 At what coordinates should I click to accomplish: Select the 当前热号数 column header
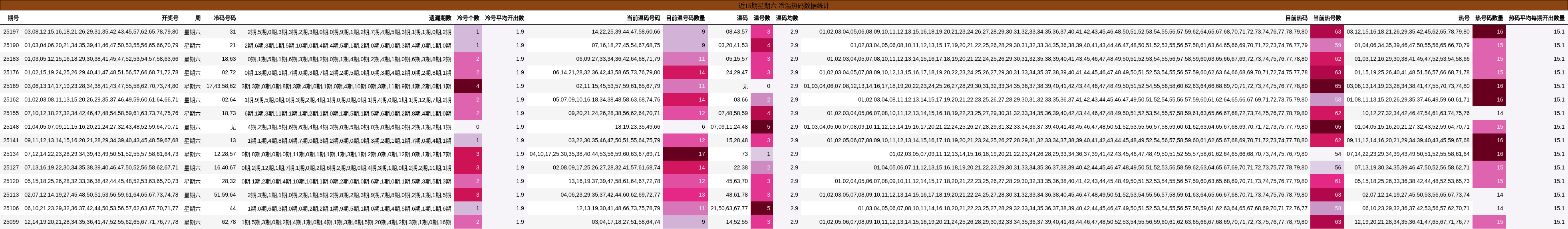click(1327, 18)
